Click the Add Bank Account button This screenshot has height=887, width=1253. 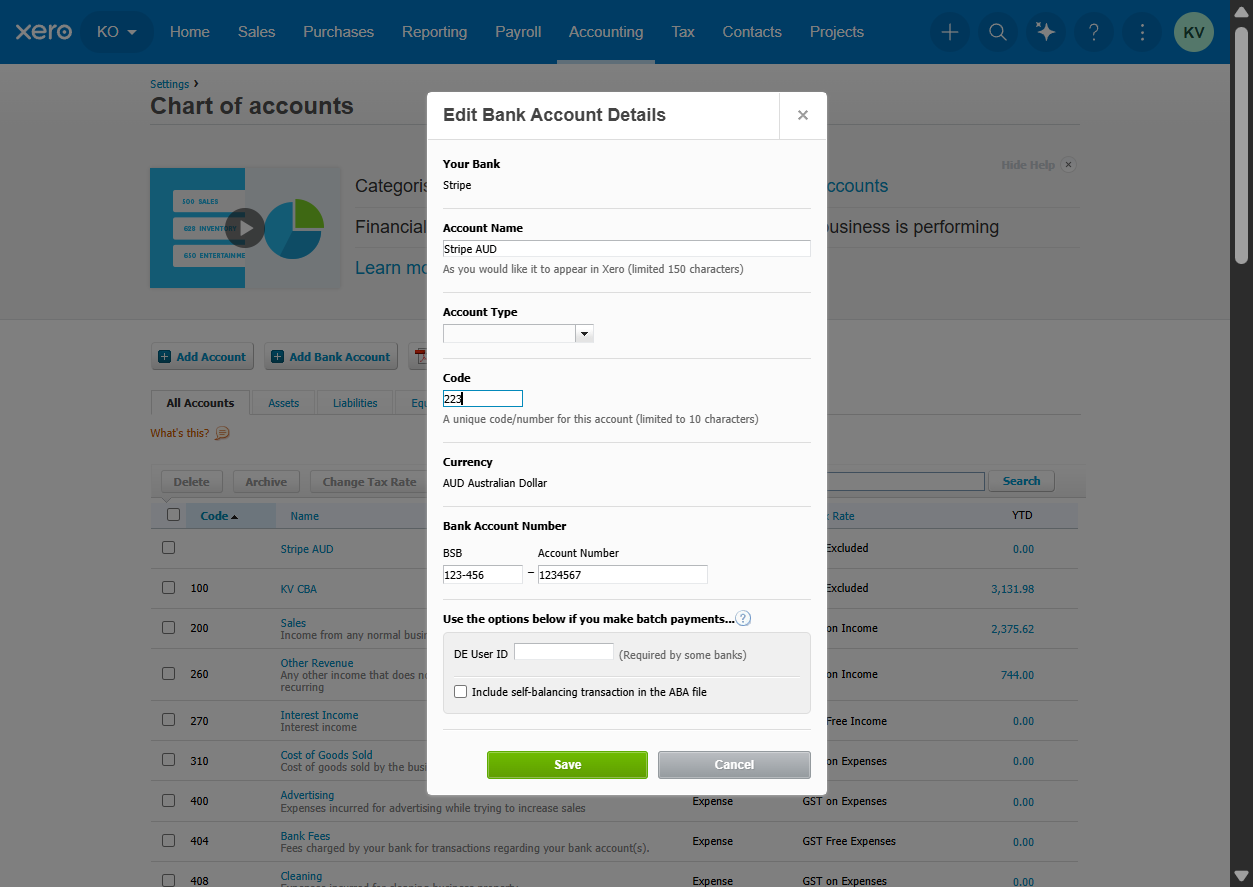[x=331, y=357]
